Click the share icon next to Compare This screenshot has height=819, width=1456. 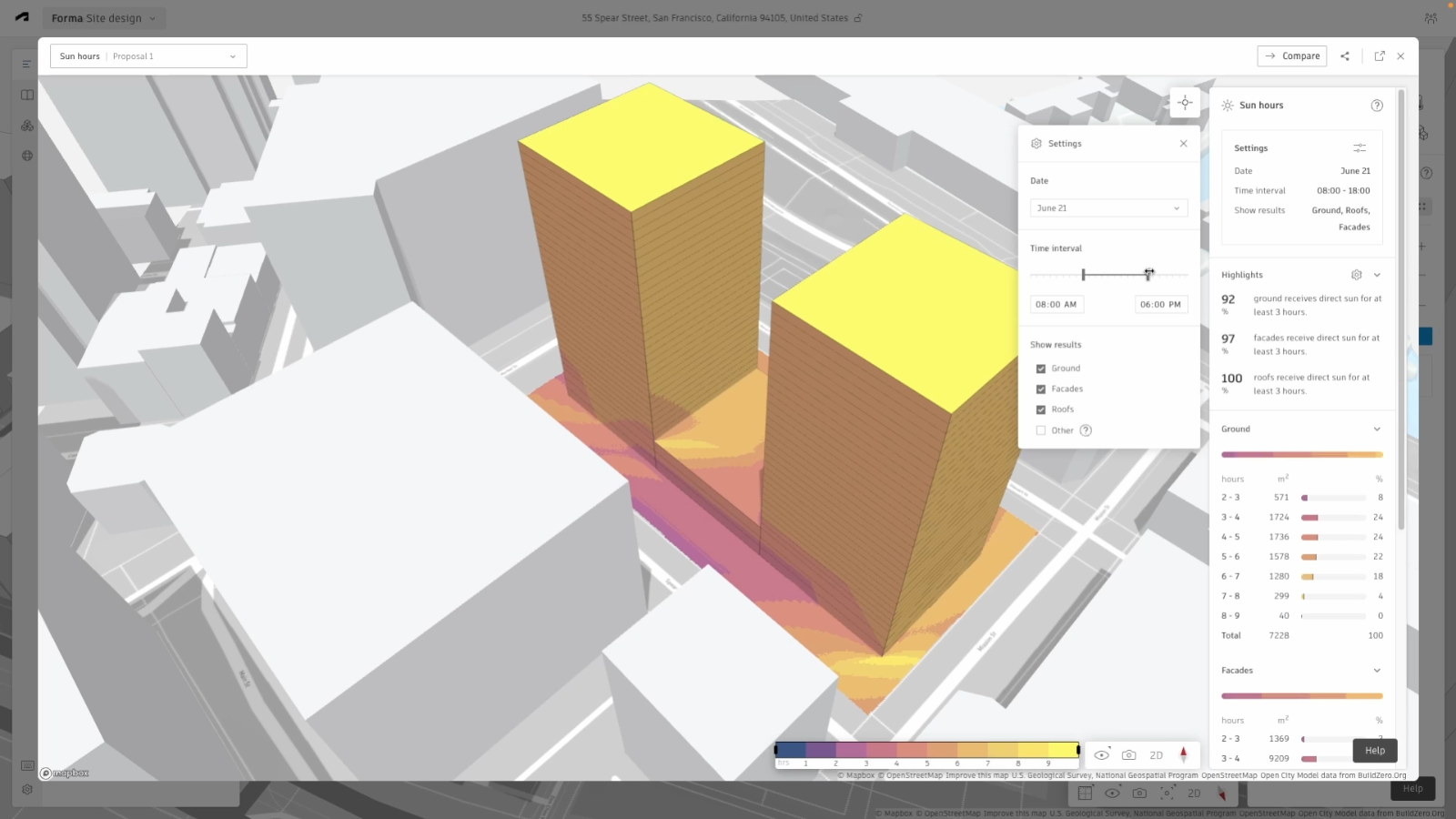(1345, 56)
